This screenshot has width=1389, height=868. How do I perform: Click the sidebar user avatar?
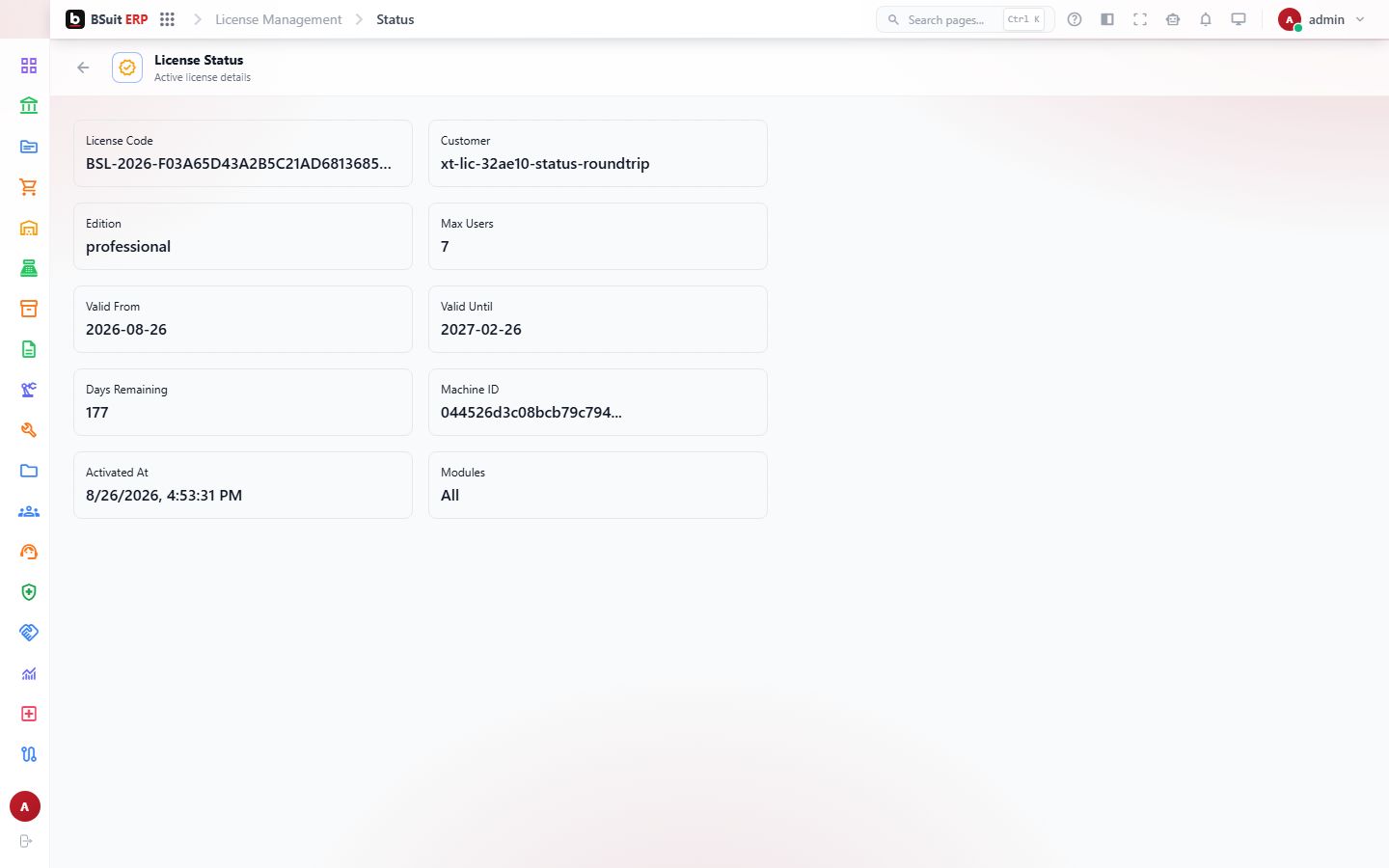pos(25,806)
